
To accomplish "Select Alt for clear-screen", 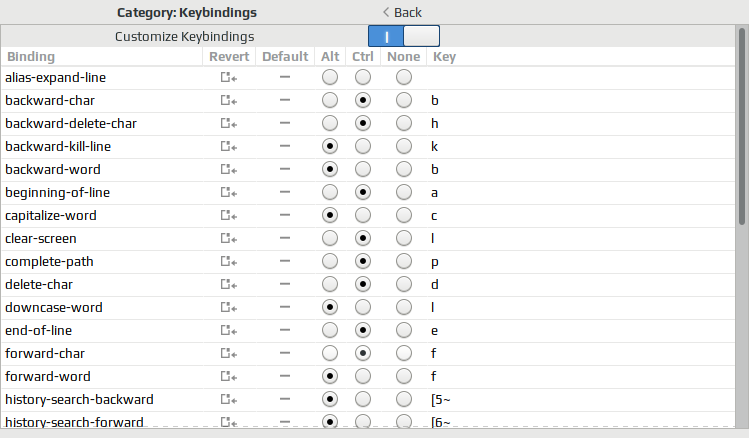I will [330, 238].
